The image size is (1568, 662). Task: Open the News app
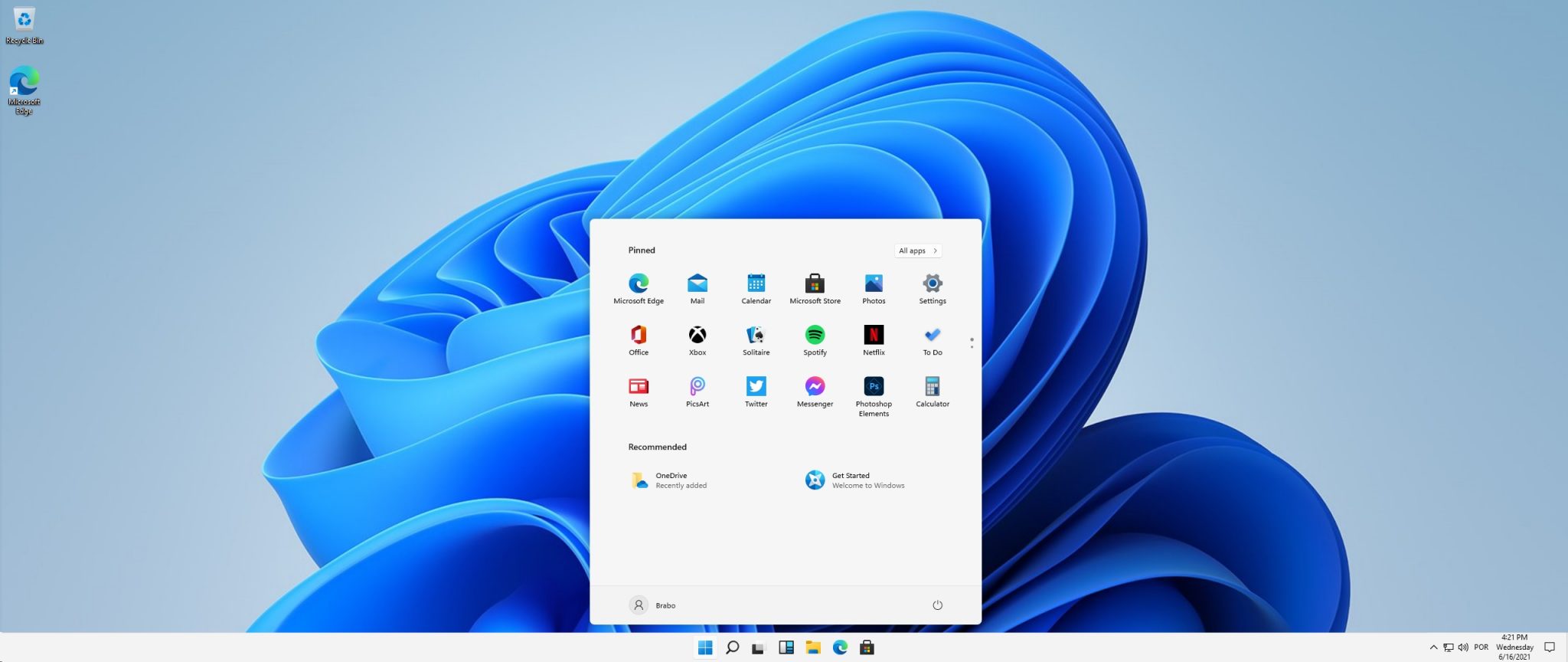639,392
